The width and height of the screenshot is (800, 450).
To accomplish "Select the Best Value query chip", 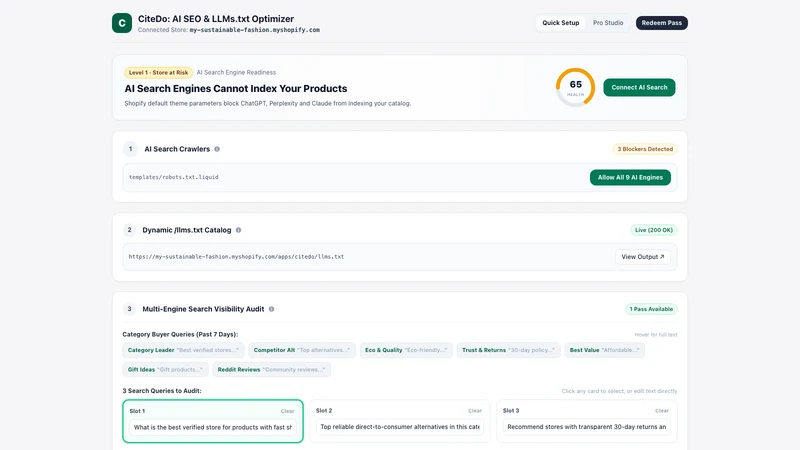I will [x=605, y=350].
